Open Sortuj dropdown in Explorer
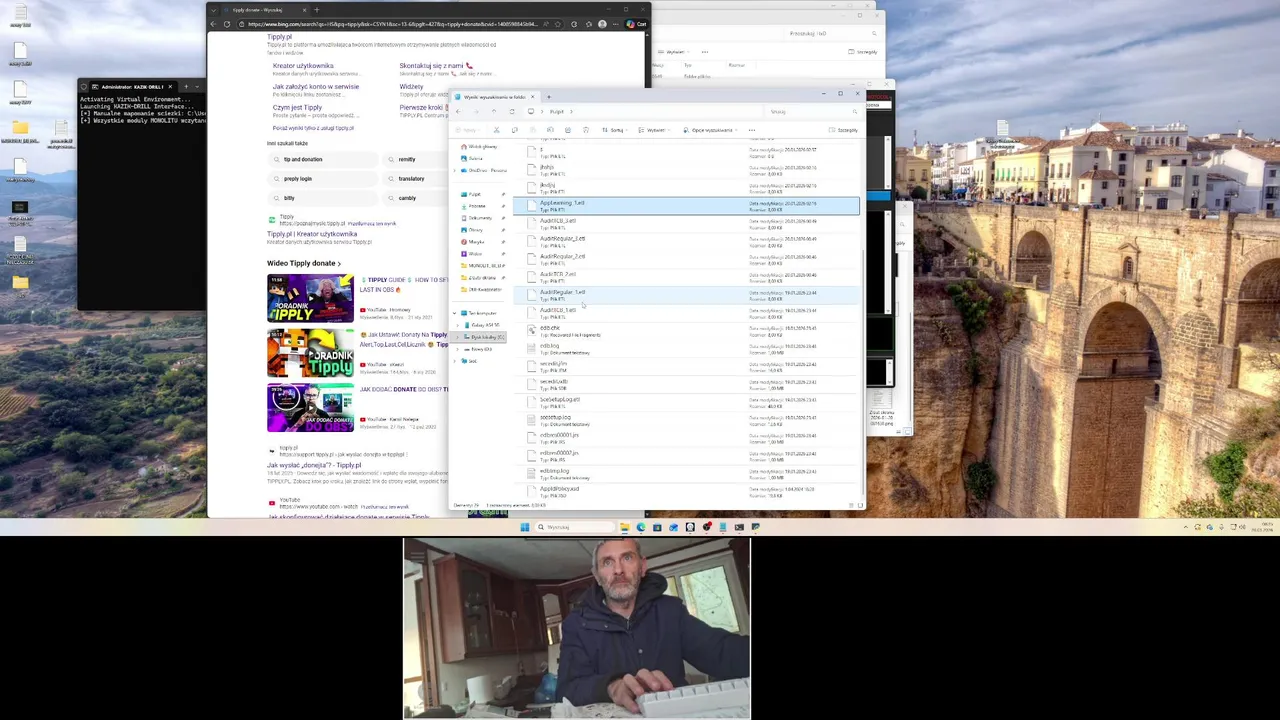Screen dimensions: 1280x720 (614, 130)
